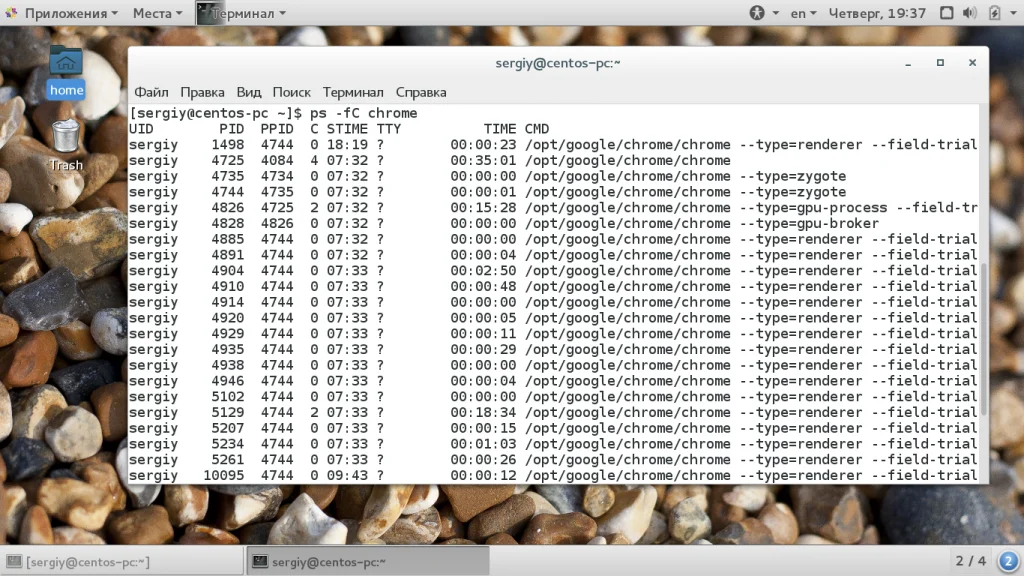Open the Поиск menu
This screenshot has height=576, width=1024.
291,92
